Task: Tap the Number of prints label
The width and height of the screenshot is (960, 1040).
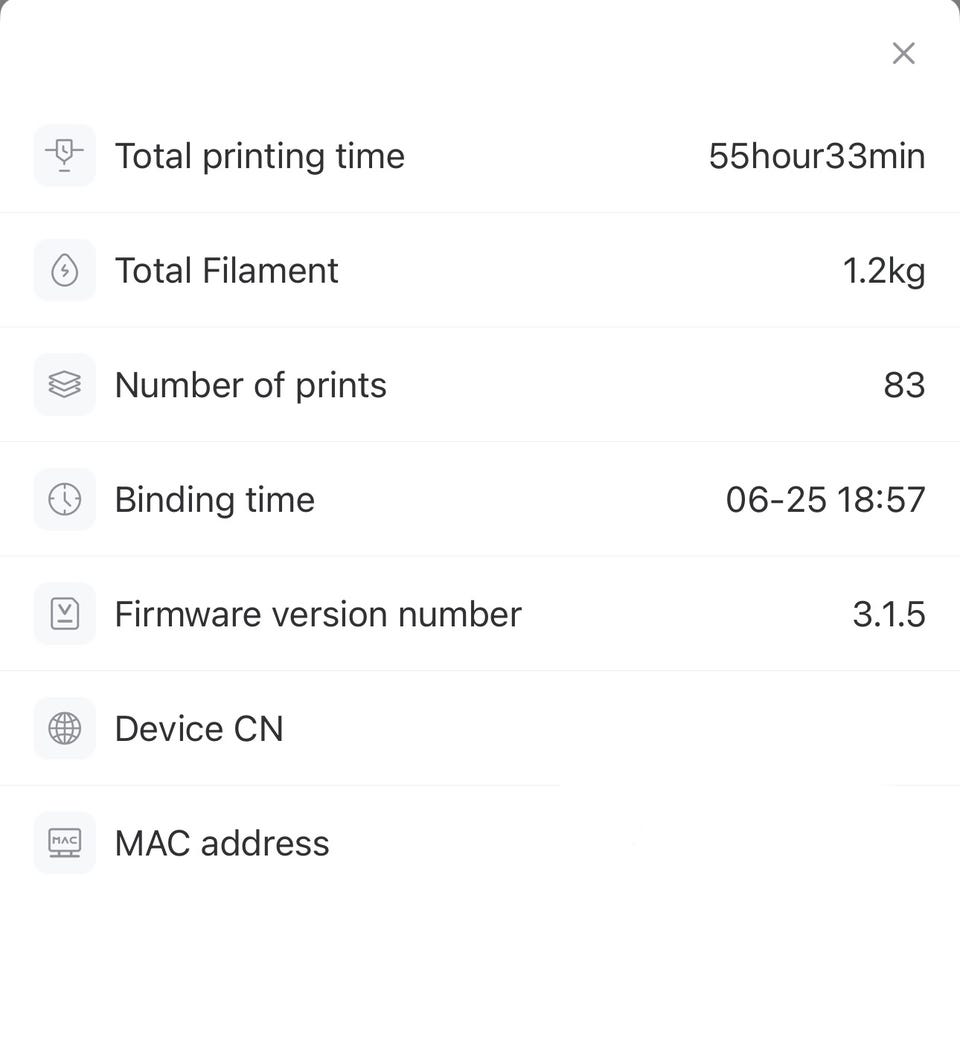Action: coord(250,385)
